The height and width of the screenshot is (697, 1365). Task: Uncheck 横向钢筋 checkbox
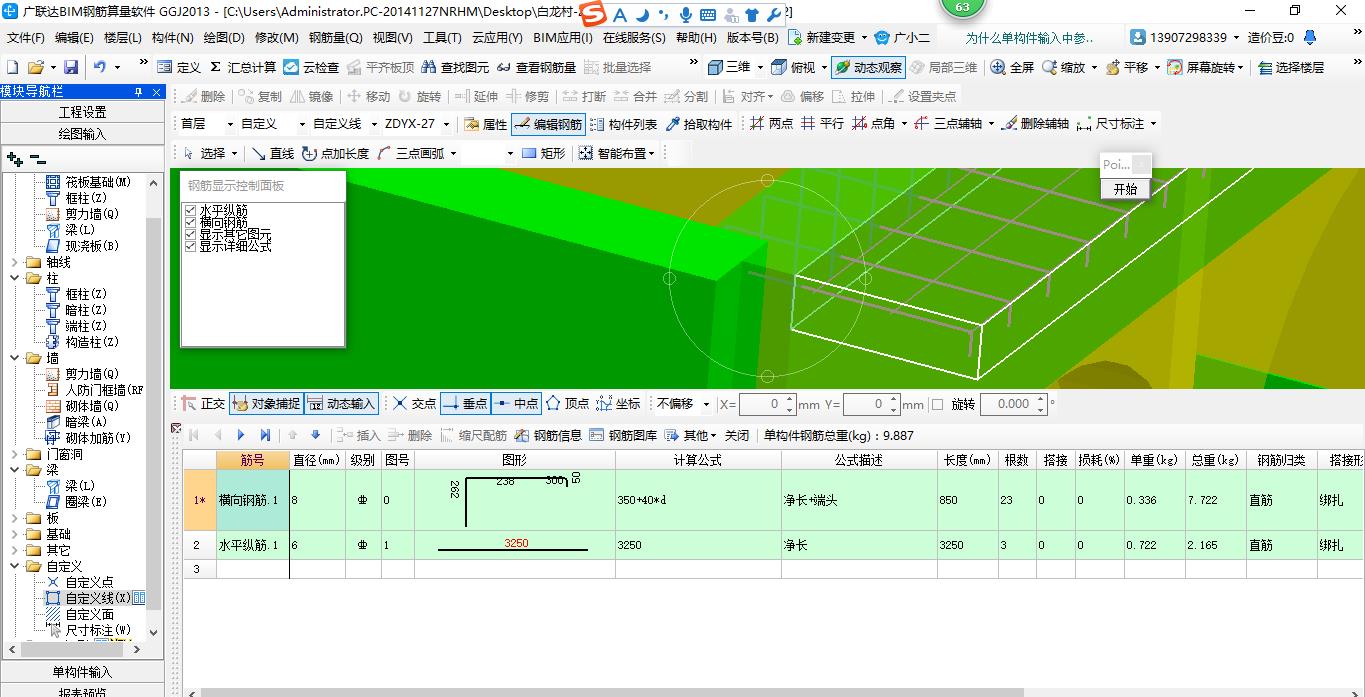point(190,222)
